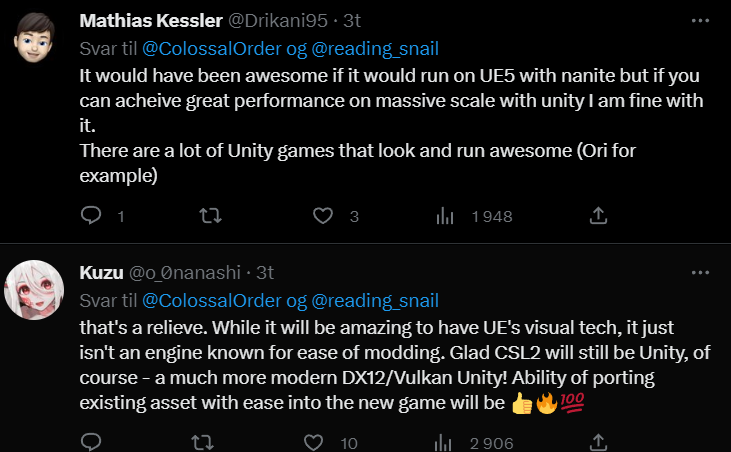
Task: Like Mathias Kessler's tweet
Action: tap(323, 216)
